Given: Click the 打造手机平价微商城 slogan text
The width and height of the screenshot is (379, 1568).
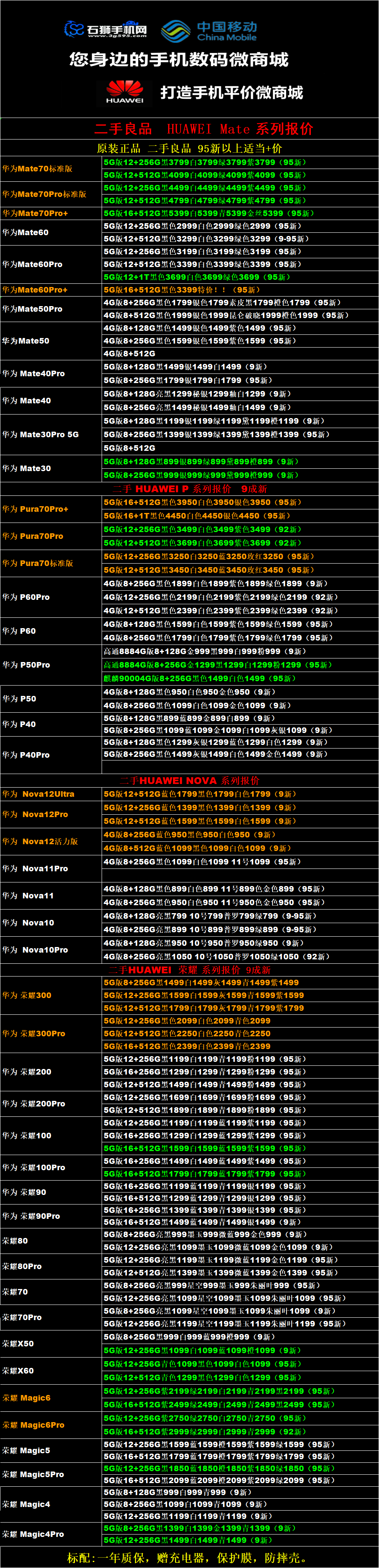Looking at the screenshot, I should click(231, 92).
